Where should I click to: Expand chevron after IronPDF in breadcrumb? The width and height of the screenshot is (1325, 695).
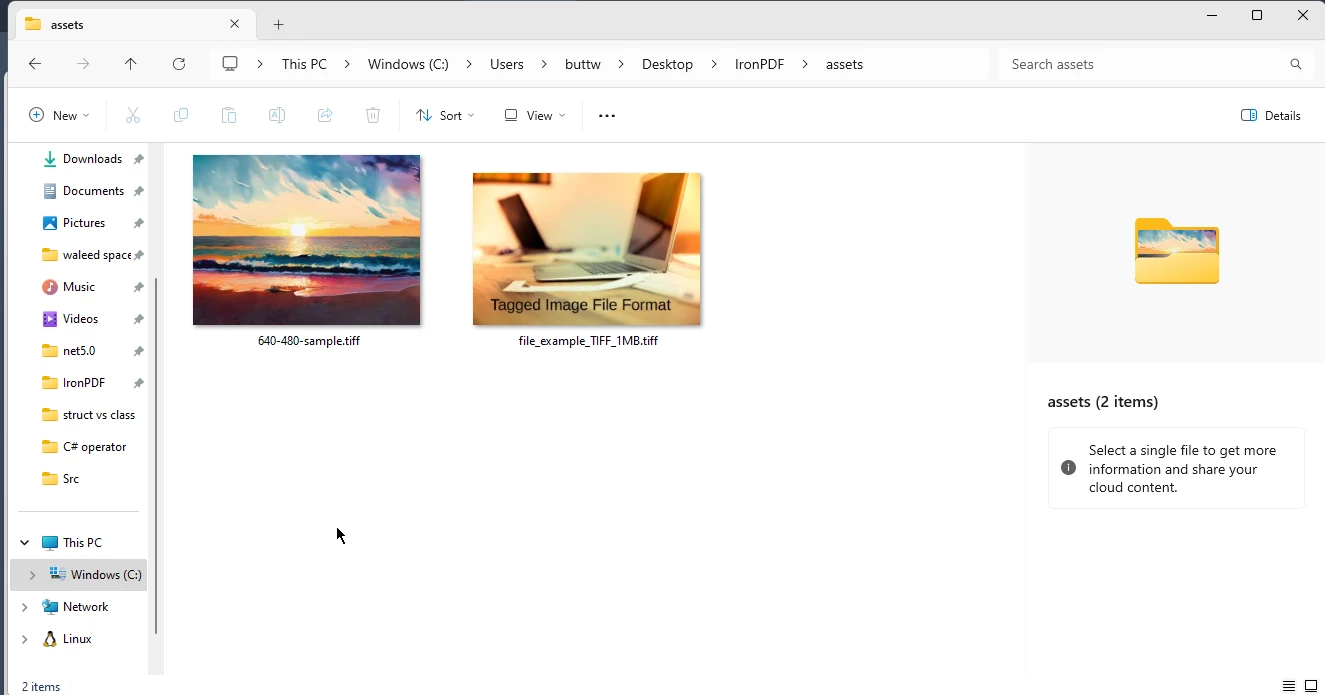(x=805, y=64)
